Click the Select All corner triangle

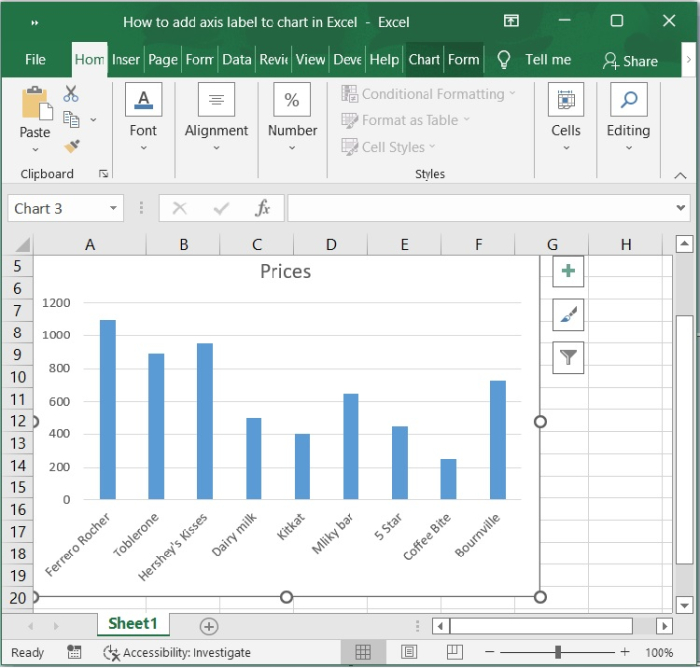click(x=22, y=245)
